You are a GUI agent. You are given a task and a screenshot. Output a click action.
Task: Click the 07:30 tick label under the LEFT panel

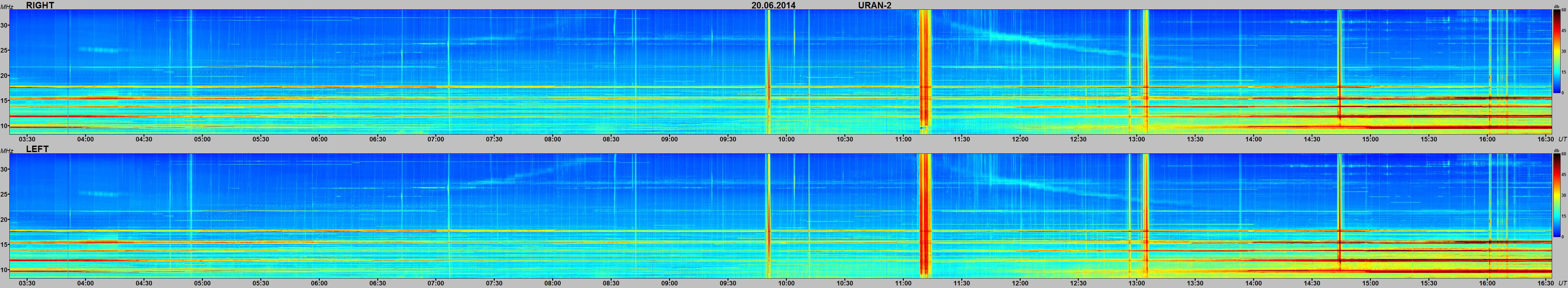click(x=494, y=283)
